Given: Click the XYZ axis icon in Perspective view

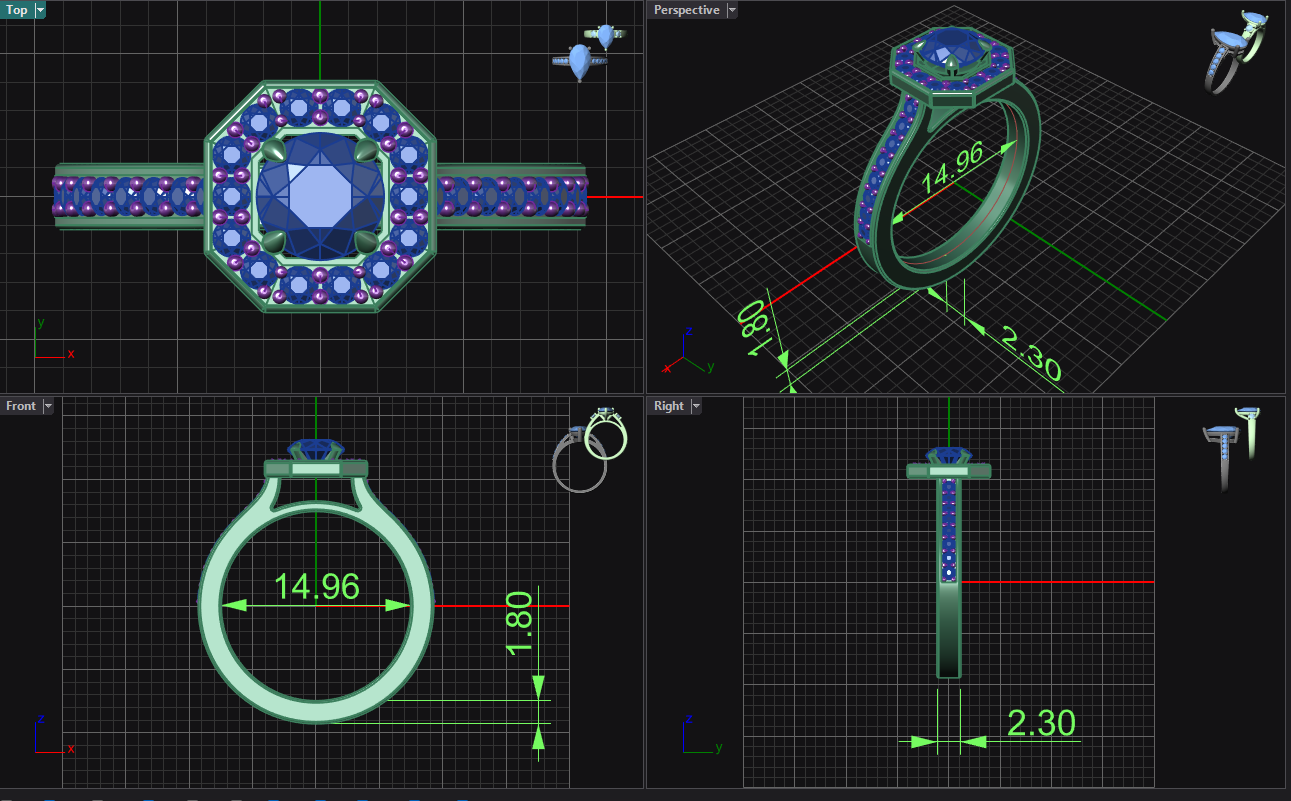Looking at the screenshot, I should coord(684,353).
